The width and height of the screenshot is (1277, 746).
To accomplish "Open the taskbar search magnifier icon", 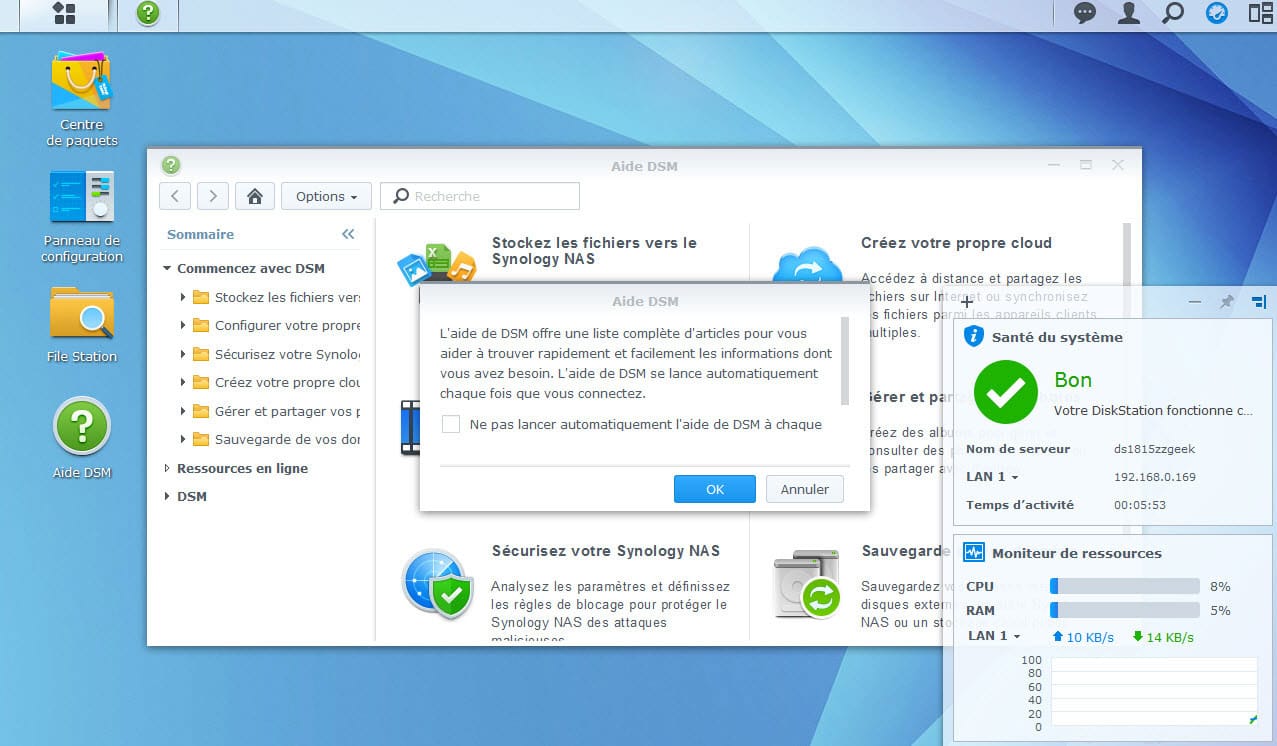I will [1173, 14].
